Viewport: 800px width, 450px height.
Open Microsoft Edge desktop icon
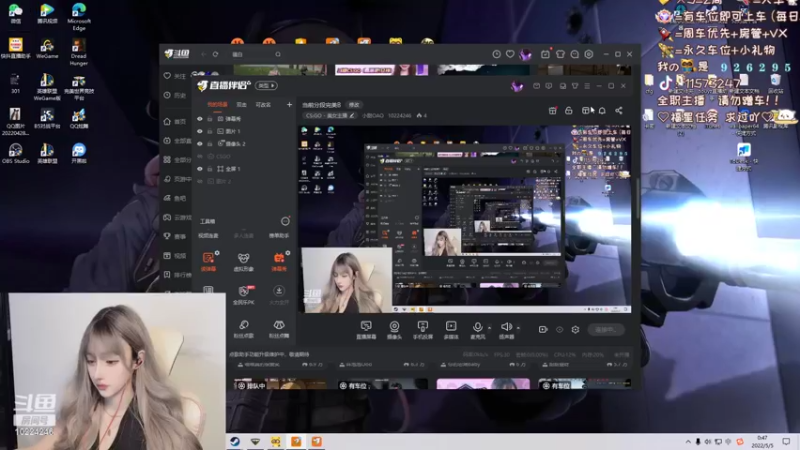click(x=79, y=17)
